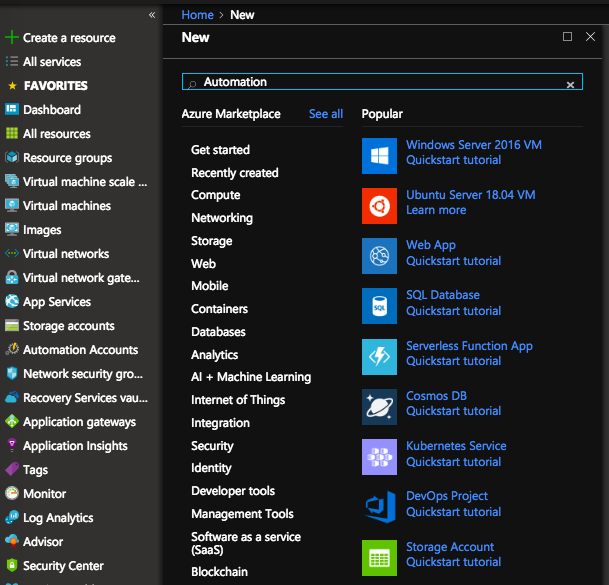Select Compute category in Azure Marketplace

[216, 195]
